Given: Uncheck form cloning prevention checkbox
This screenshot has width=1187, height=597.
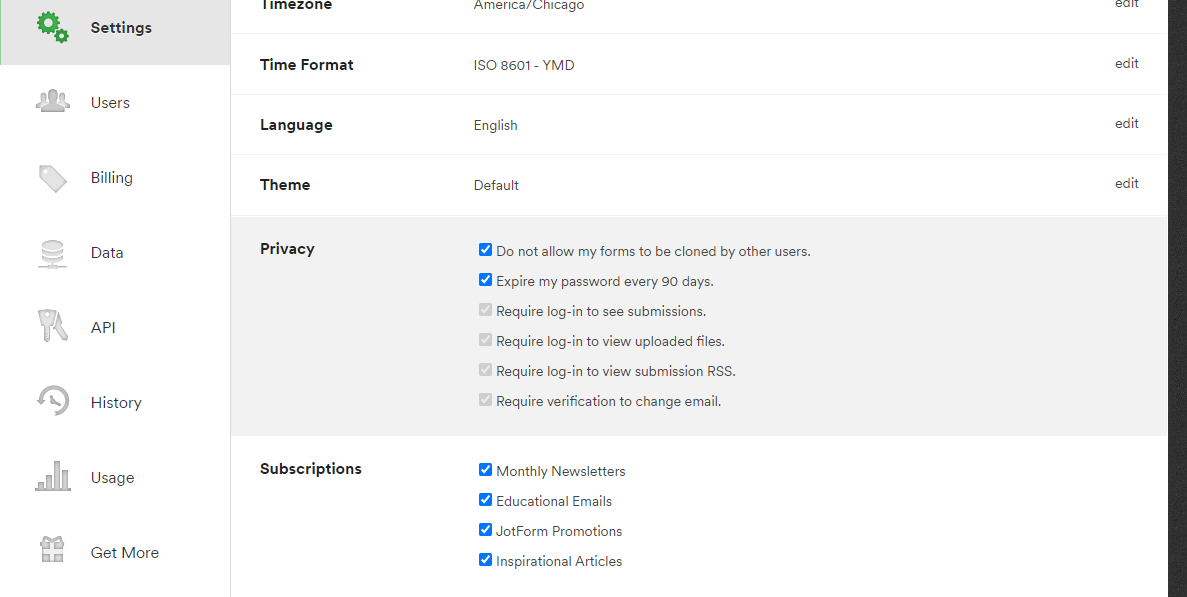Looking at the screenshot, I should 486,250.
